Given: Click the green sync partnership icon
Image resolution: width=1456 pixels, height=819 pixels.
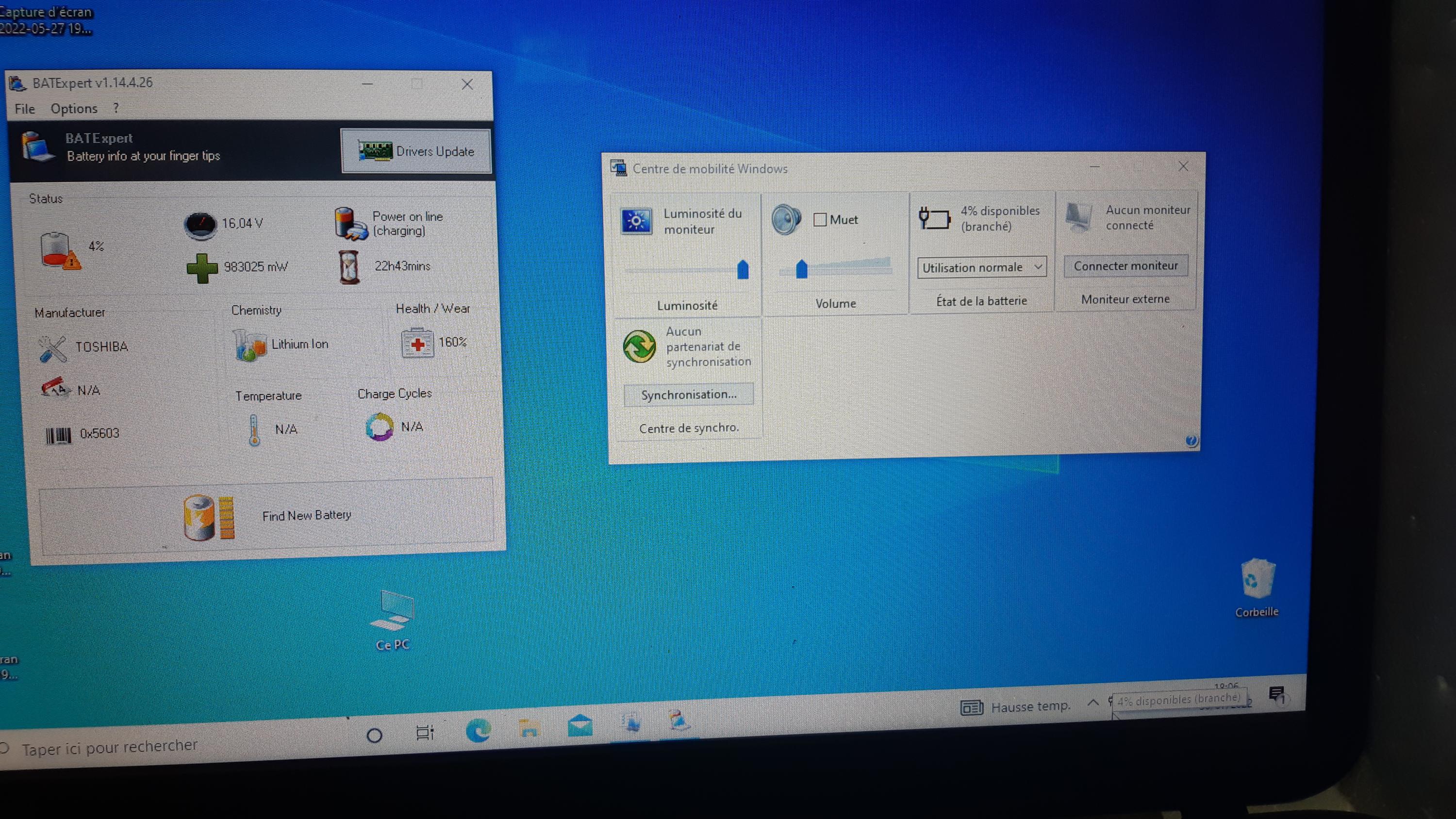Looking at the screenshot, I should 639,346.
